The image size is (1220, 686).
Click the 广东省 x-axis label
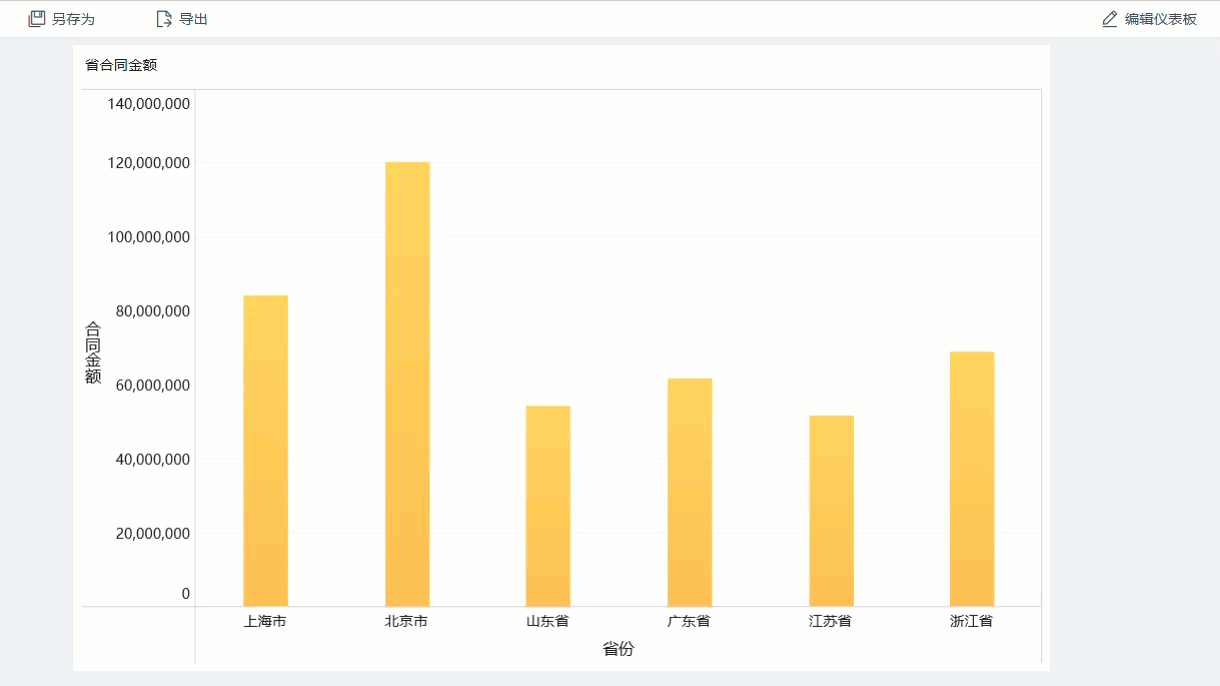click(x=689, y=621)
